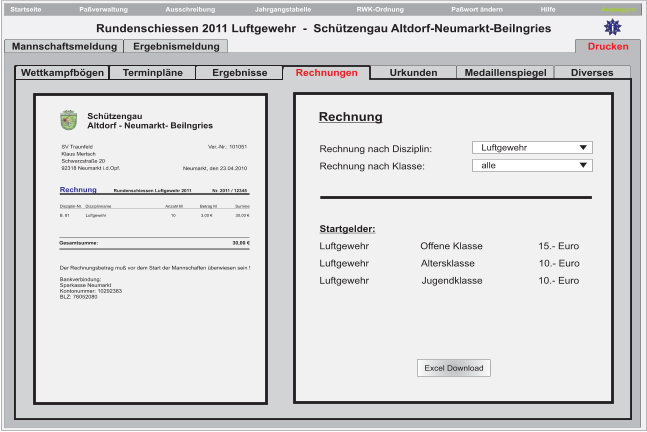This screenshot has height=432, width=647.
Task: Click Bankverbindung text in invoice preview
Action: pos(80,279)
